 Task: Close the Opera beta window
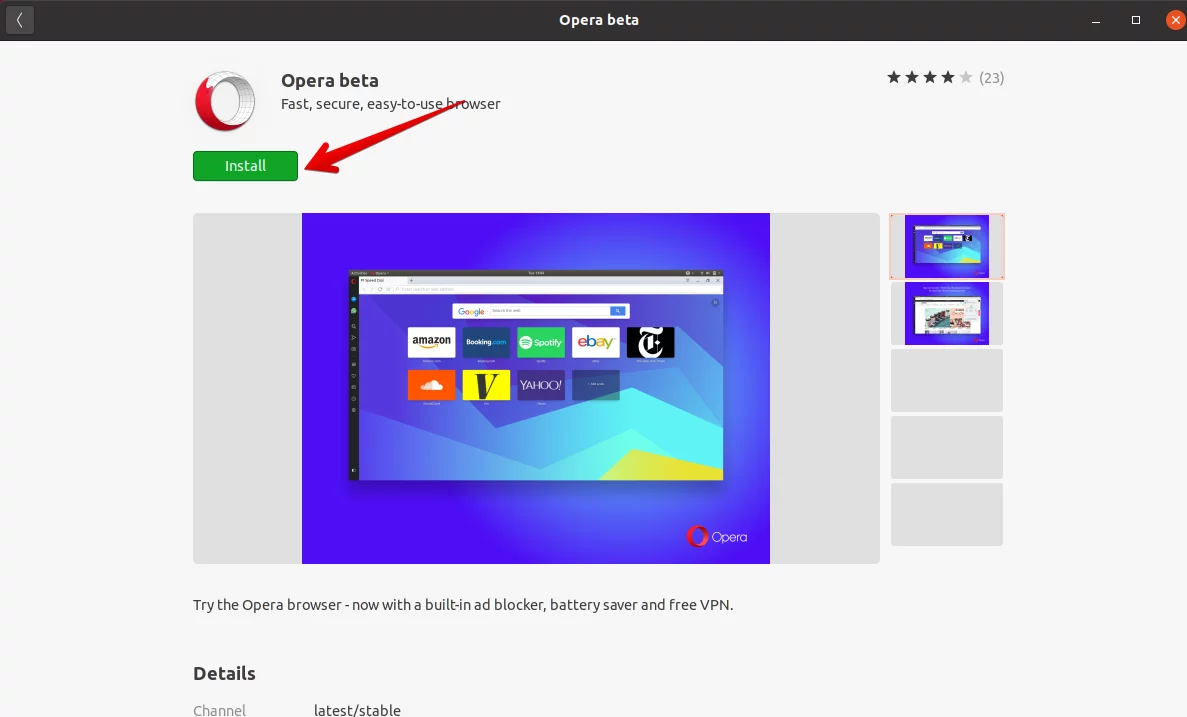[1175, 20]
